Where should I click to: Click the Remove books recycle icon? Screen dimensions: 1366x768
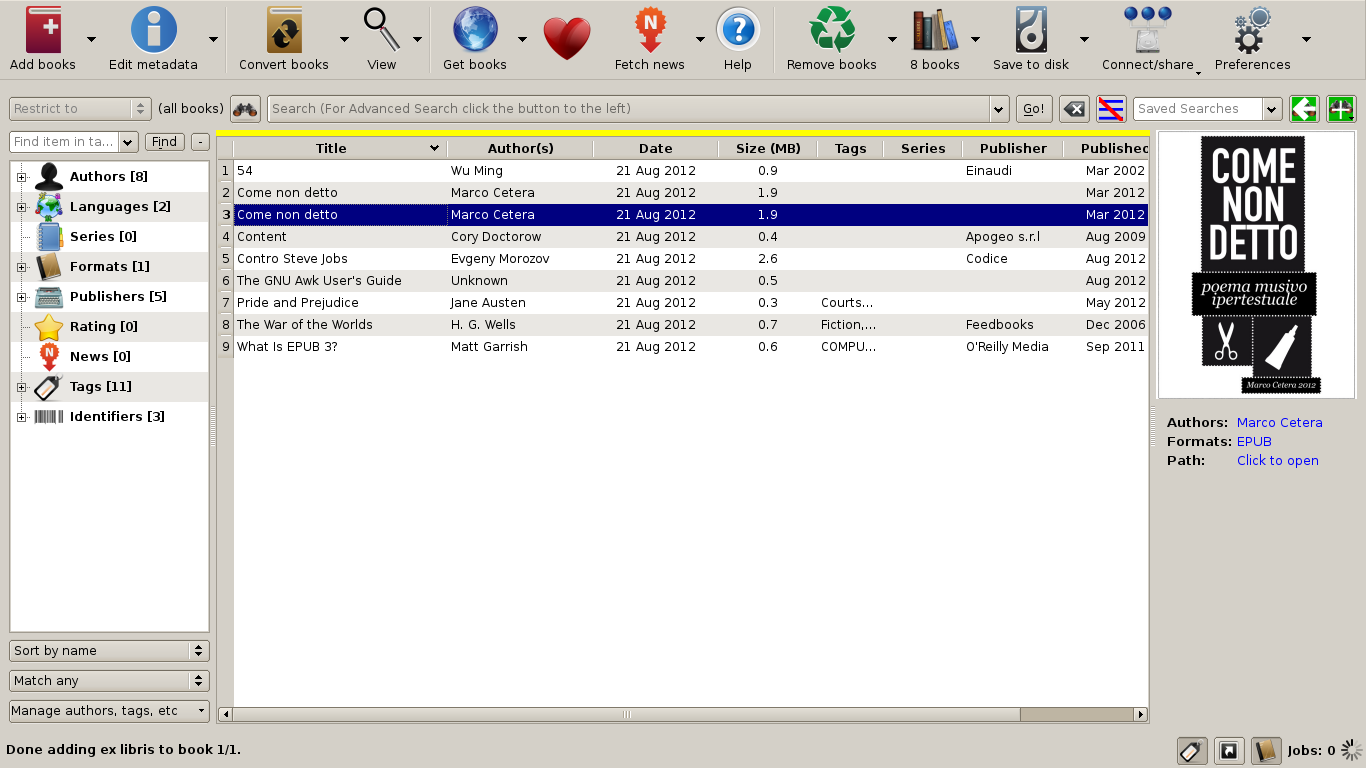click(832, 30)
